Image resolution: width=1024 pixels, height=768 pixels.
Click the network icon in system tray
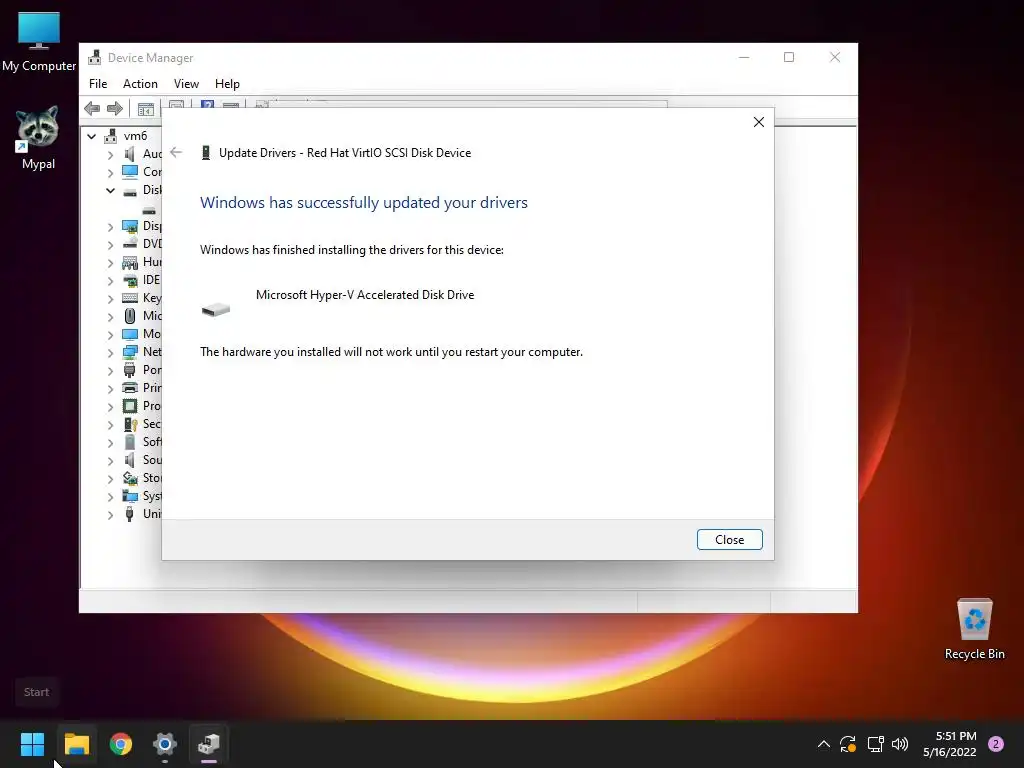pyautogui.click(x=875, y=744)
